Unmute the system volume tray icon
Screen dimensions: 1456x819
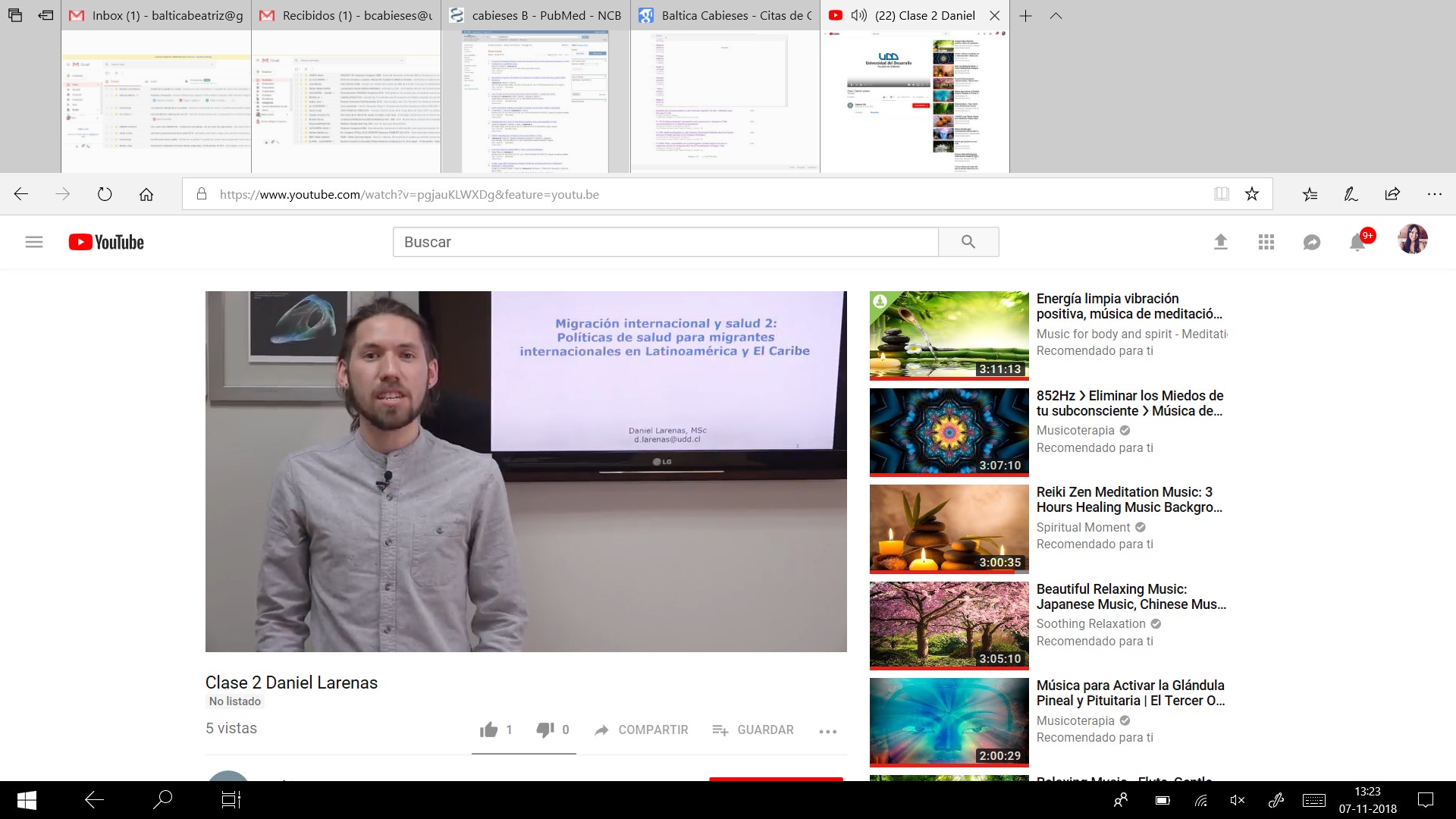click(x=1237, y=800)
